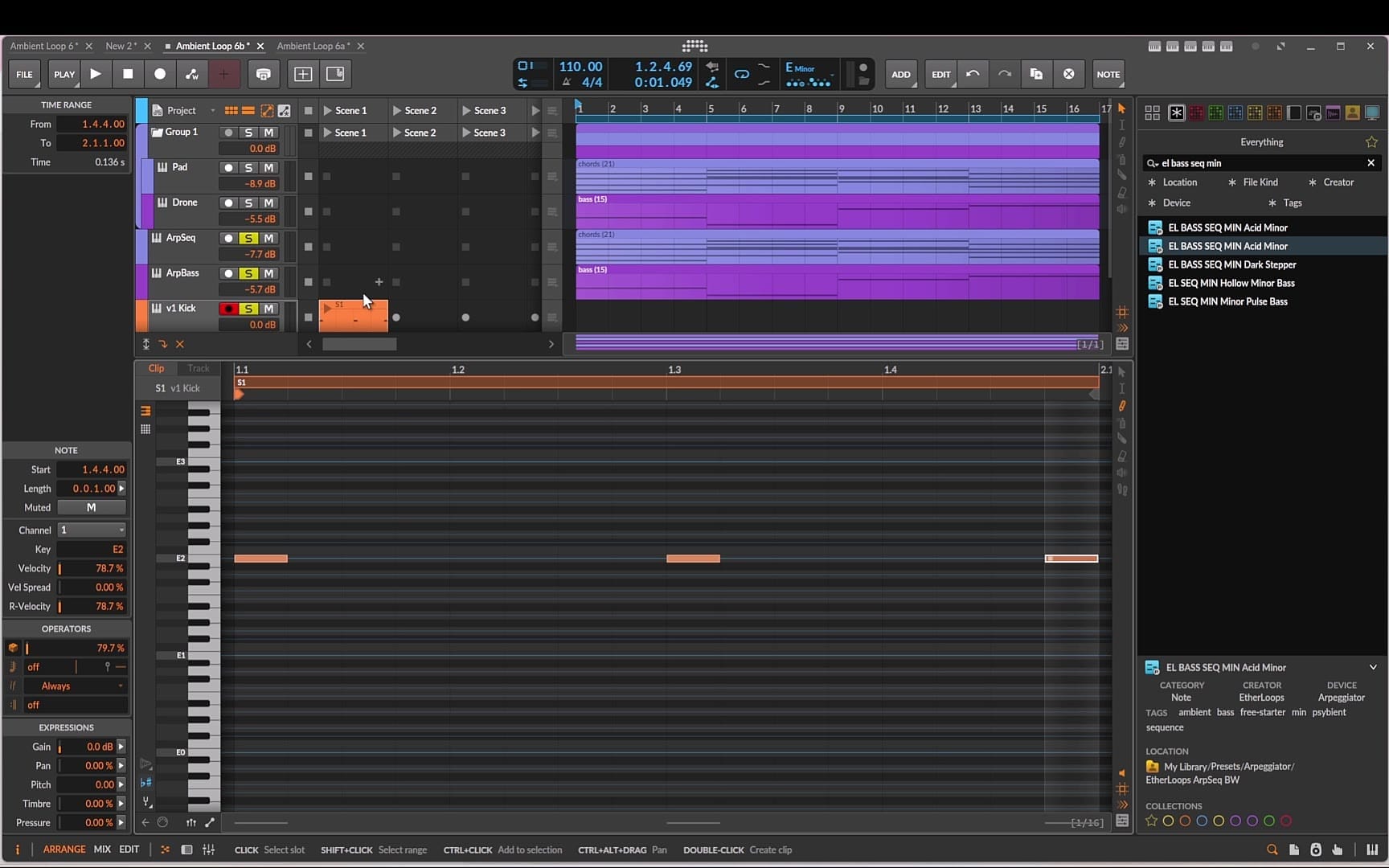Toggle the arranger loop icon
The height and width of the screenshot is (868, 1389).
tap(742, 74)
